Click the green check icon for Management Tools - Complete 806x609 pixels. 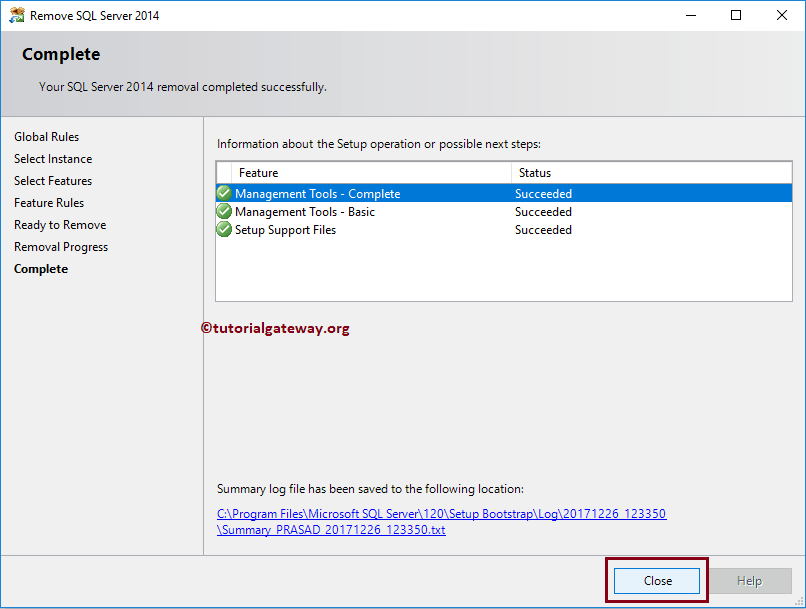click(x=224, y=193)
